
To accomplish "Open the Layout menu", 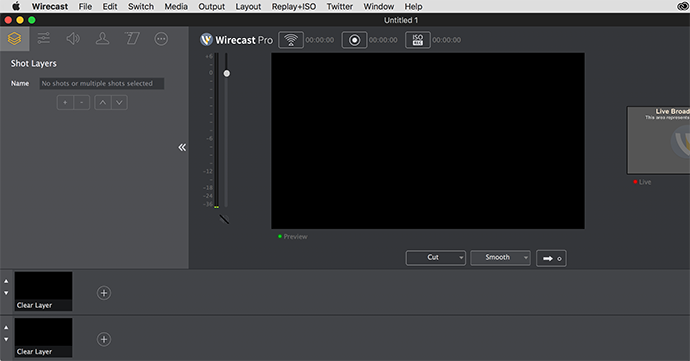I will pos(248,7).
